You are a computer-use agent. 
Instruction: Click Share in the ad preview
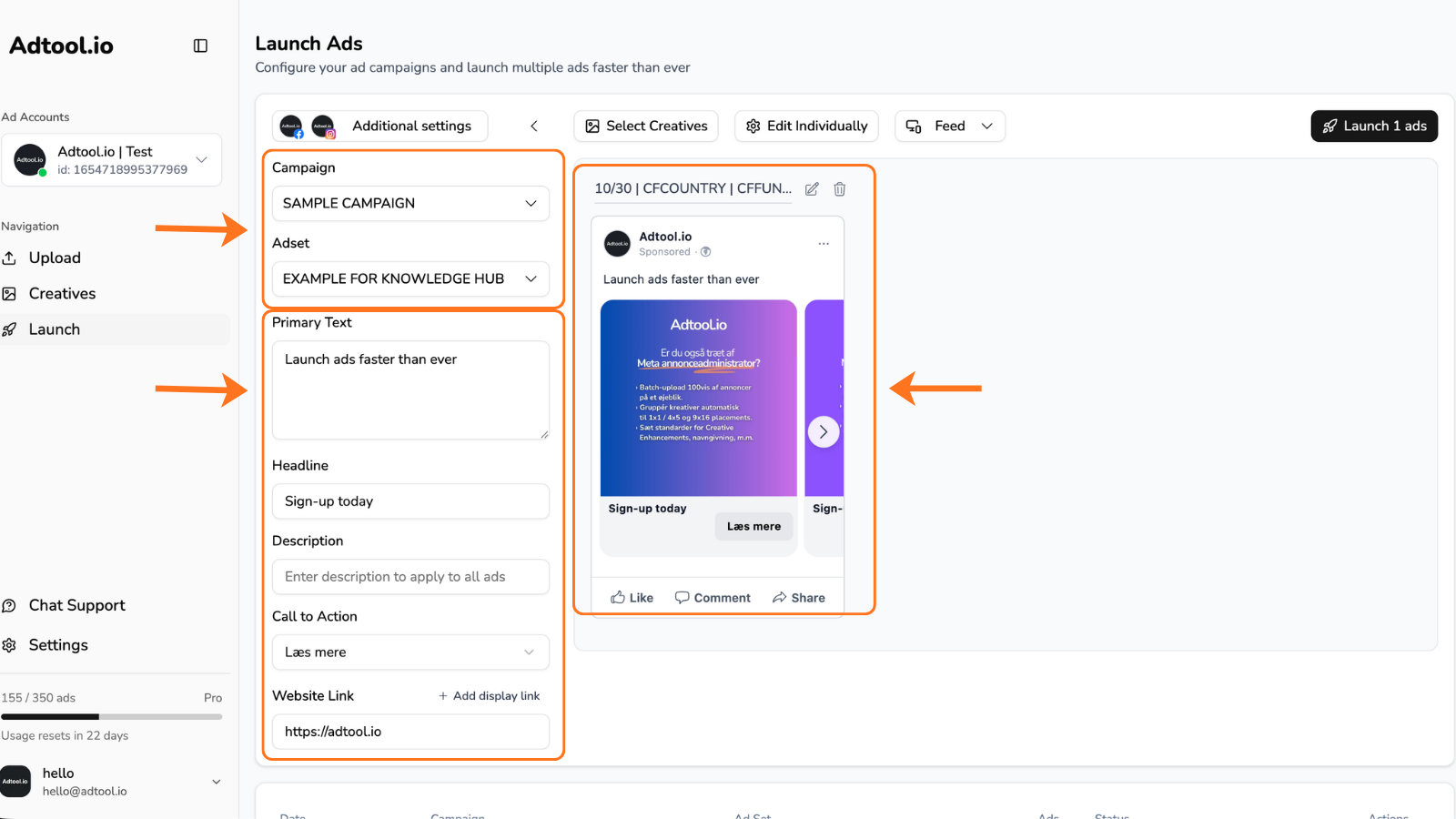pyautogui.click(x=799, y=598)
